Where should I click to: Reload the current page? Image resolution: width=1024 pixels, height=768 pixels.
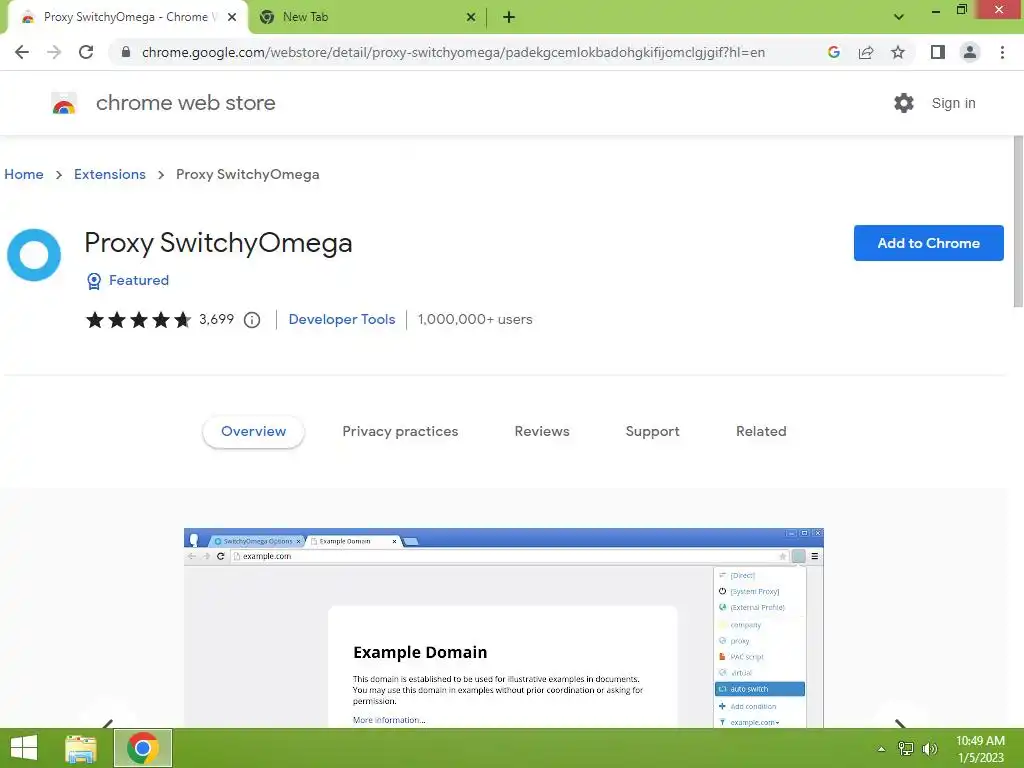pyautogui.click(x=86, y=52)
